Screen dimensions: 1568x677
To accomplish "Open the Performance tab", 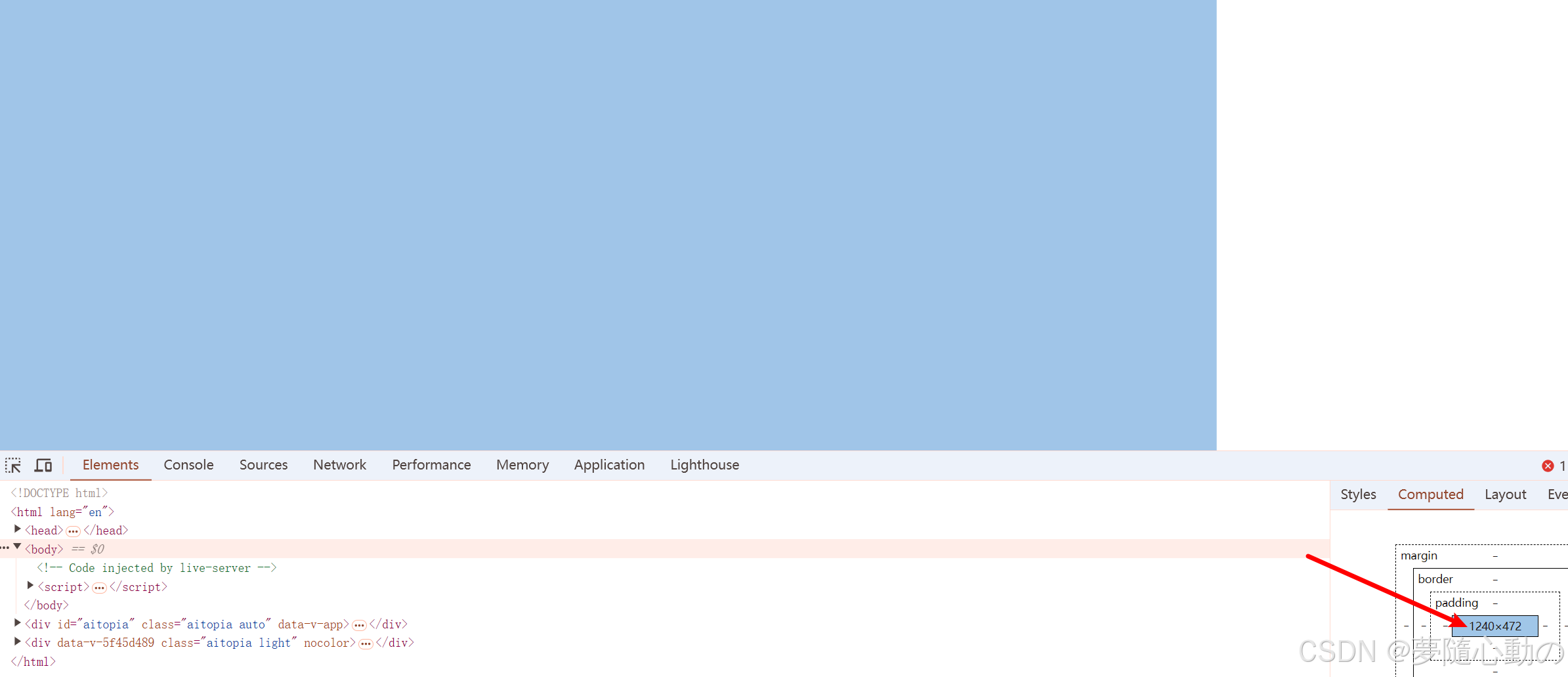I will point(431,465).
